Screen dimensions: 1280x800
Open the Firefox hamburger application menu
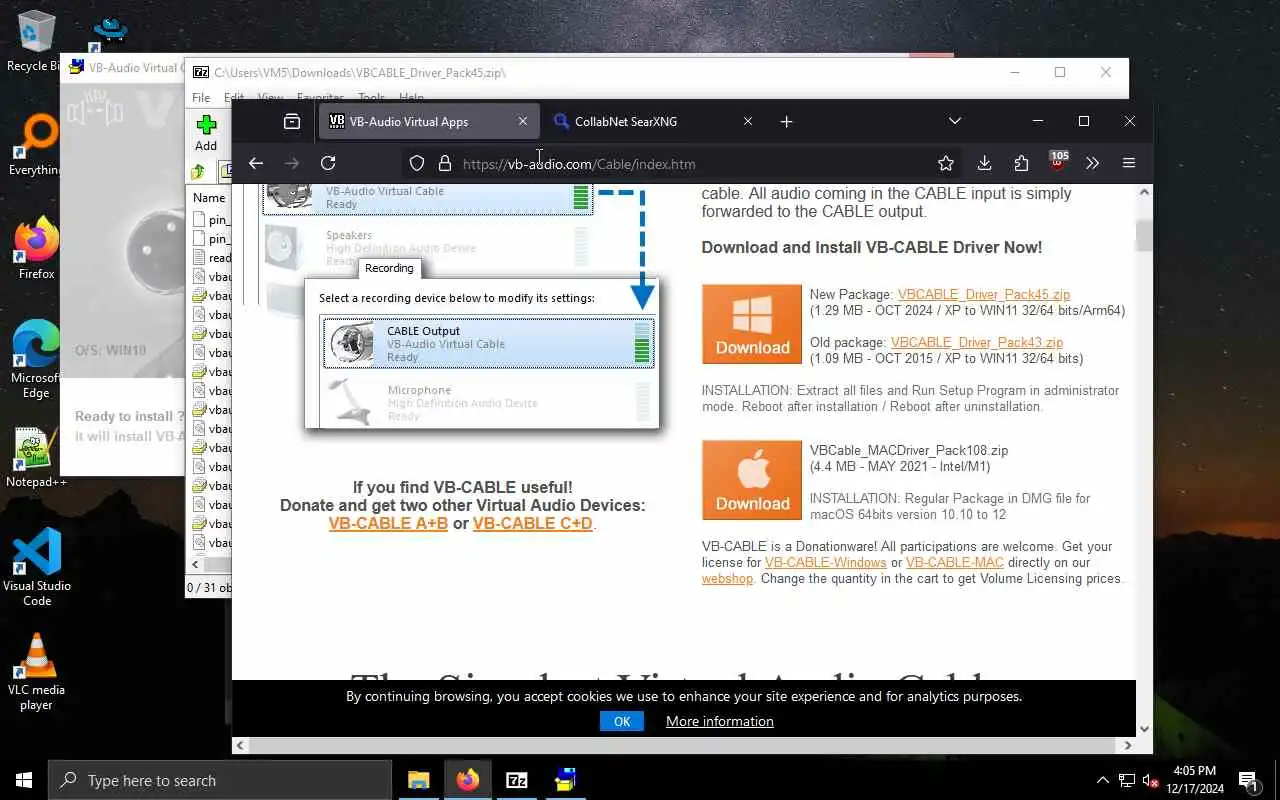tap(1129, 163)
